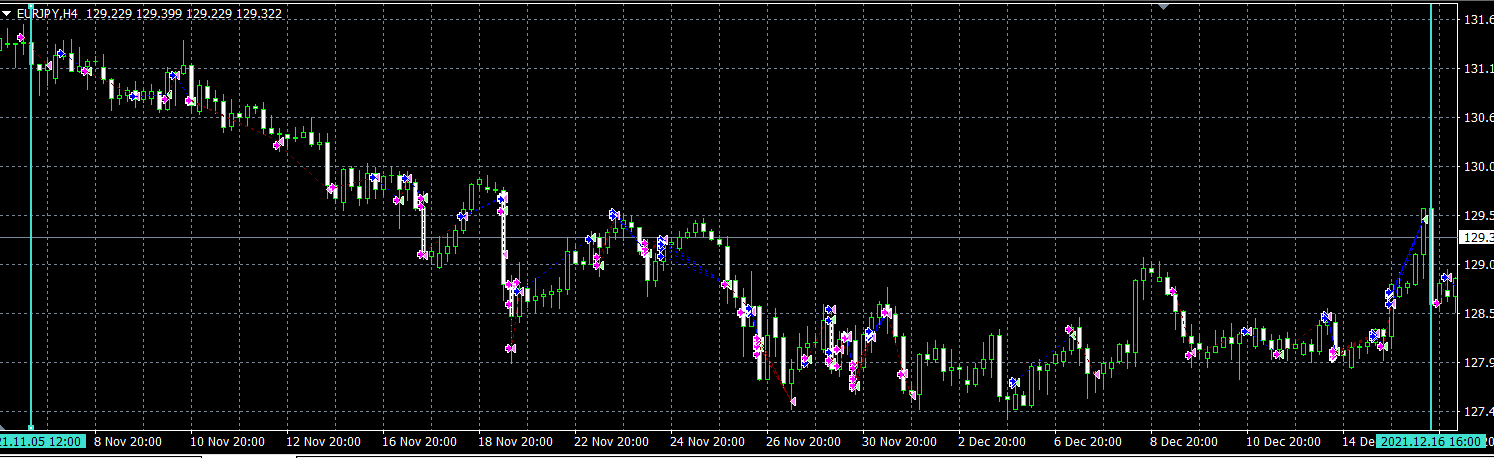Select the green arrow at the 129.5 peak
1494x458 pixels.
1424,218
